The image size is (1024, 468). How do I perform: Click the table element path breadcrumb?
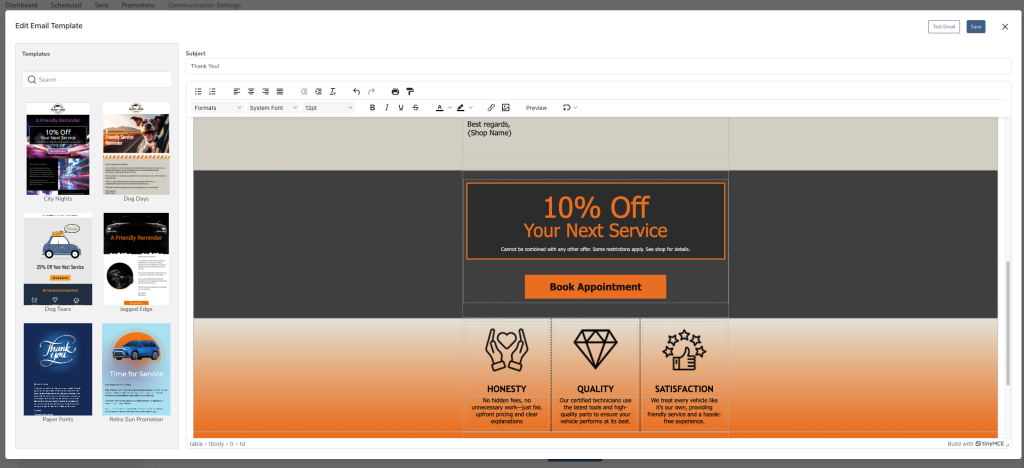point(196,444)
